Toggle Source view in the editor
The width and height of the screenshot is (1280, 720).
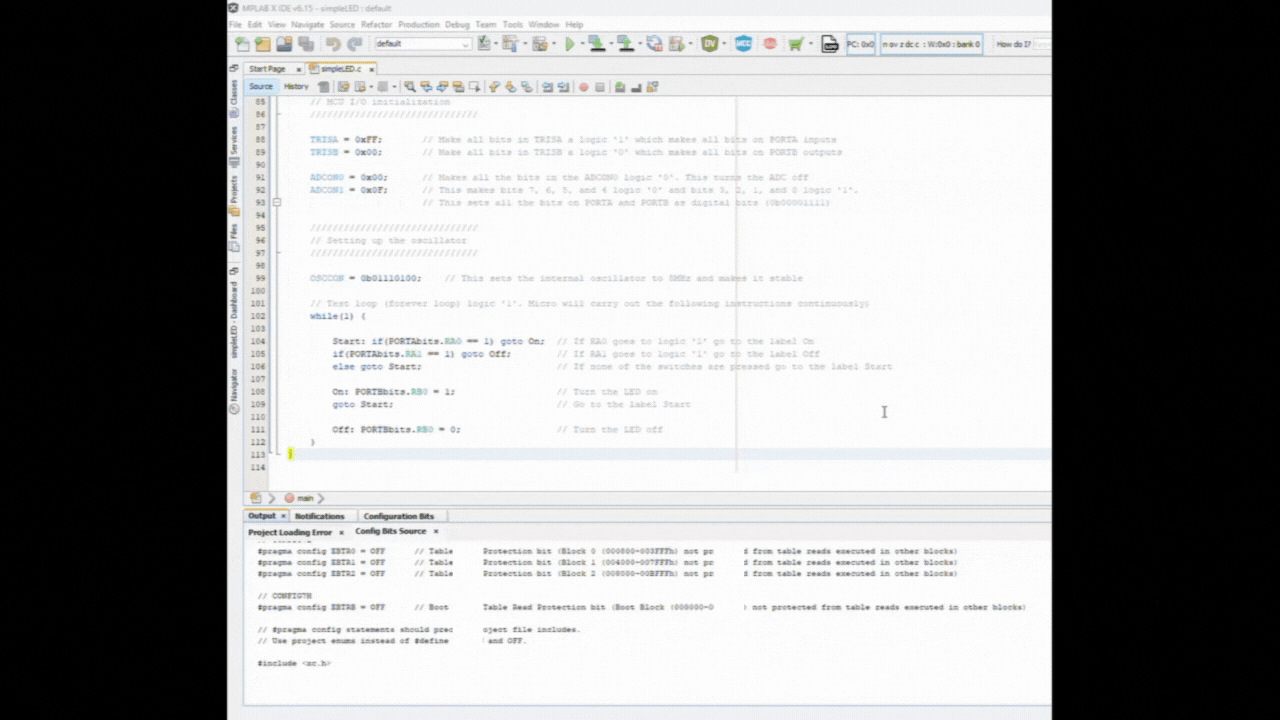click(261, 87)
